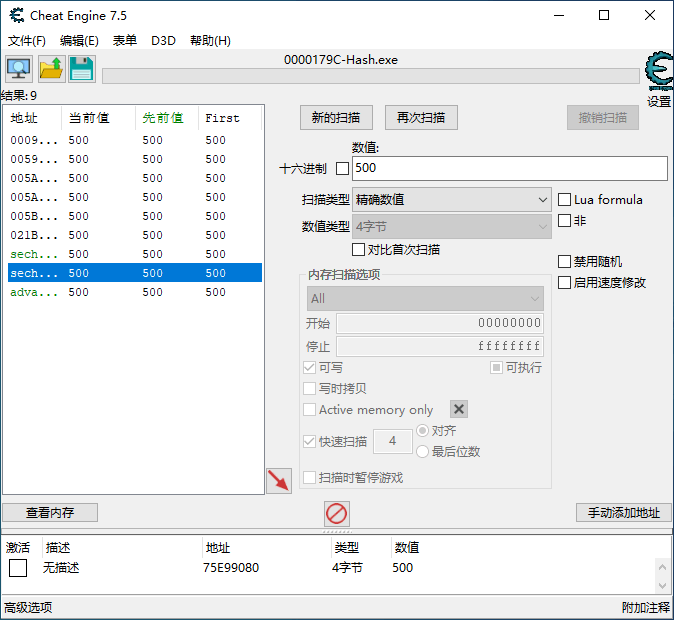Image resolution: width=674 pixels, height=620 pixels.
Task: Open the 文件(F) menu
Action: click(x=27, y=41)
